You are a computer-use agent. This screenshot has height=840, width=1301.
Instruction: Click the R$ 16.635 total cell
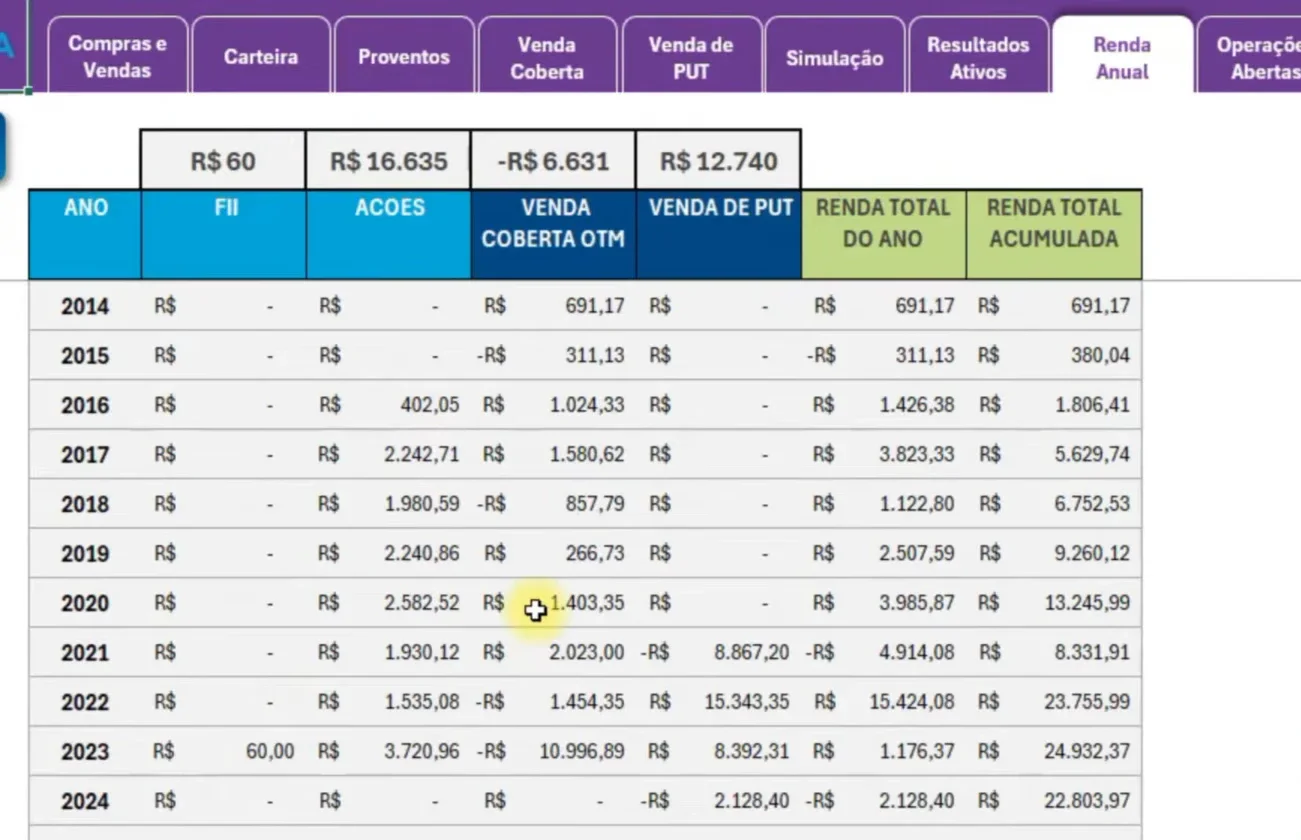tap(389, 160)
